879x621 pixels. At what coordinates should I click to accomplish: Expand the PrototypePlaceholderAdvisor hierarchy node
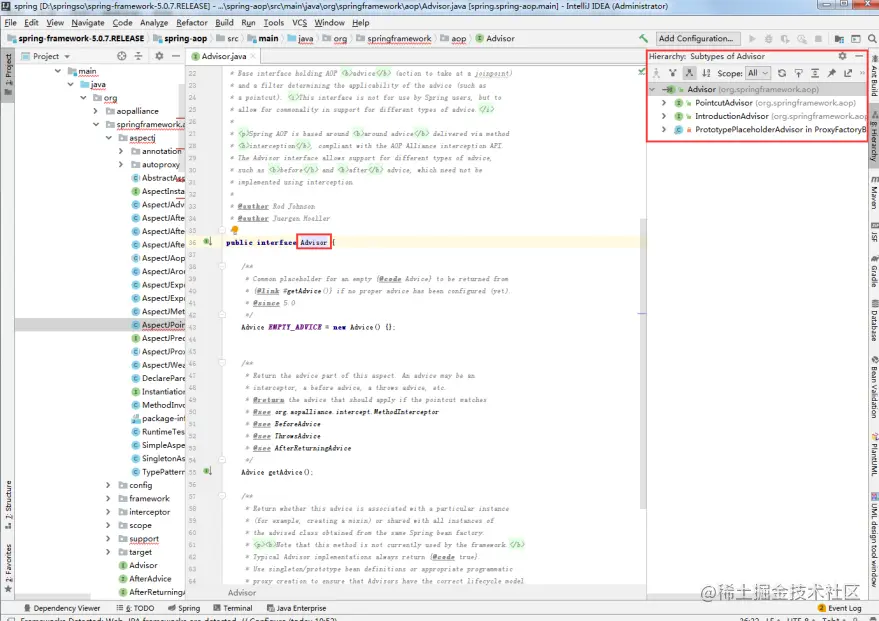point(664,129)
